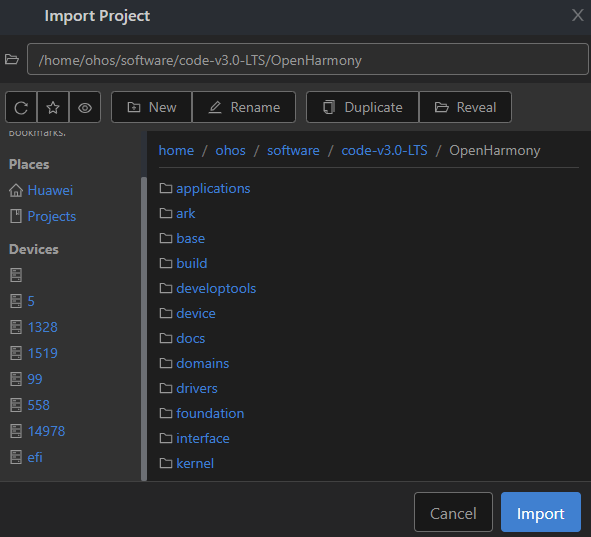
Task: Open the efi device
Action: (35, 457)
